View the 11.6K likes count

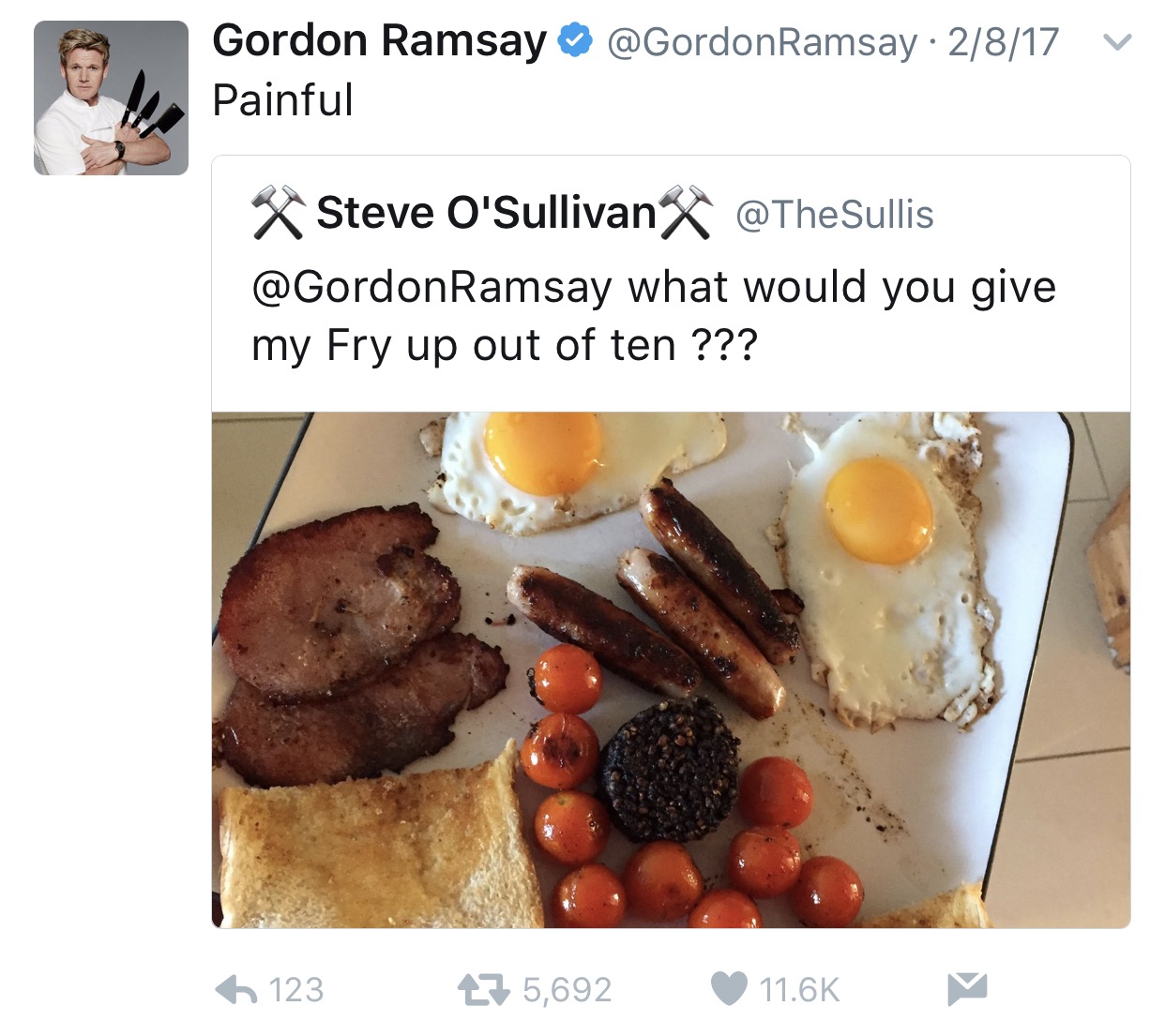tap(799, 990)
